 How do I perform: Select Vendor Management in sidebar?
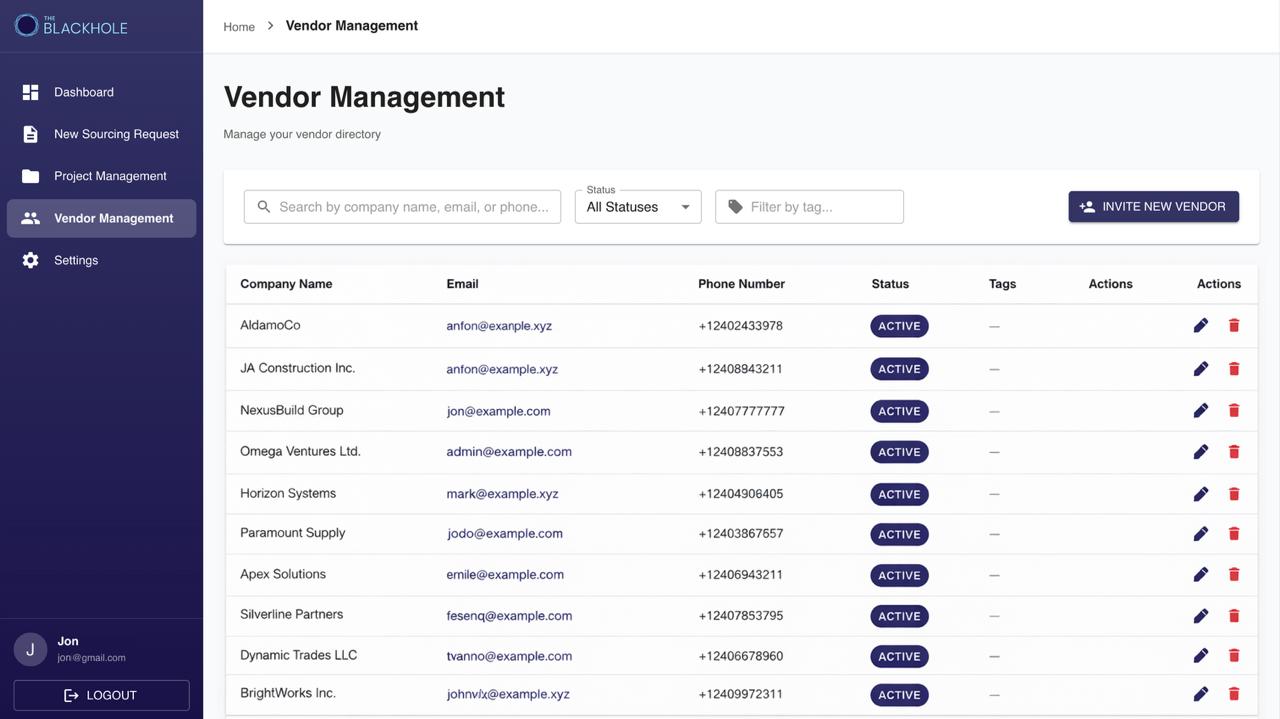tap(101, 218)
